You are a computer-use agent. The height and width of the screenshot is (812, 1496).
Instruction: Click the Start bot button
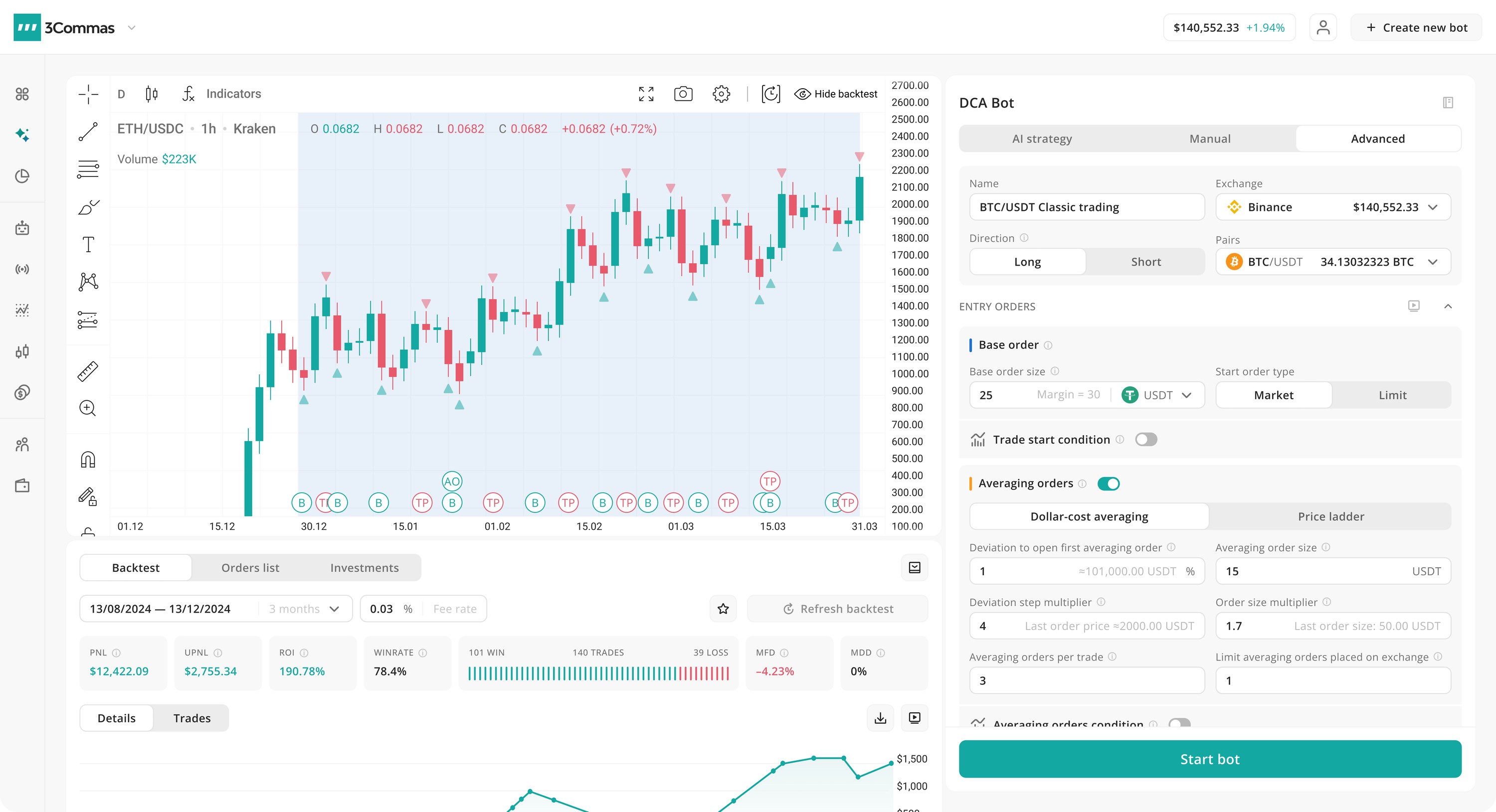pyautogui.click(x=1210, y=759)
